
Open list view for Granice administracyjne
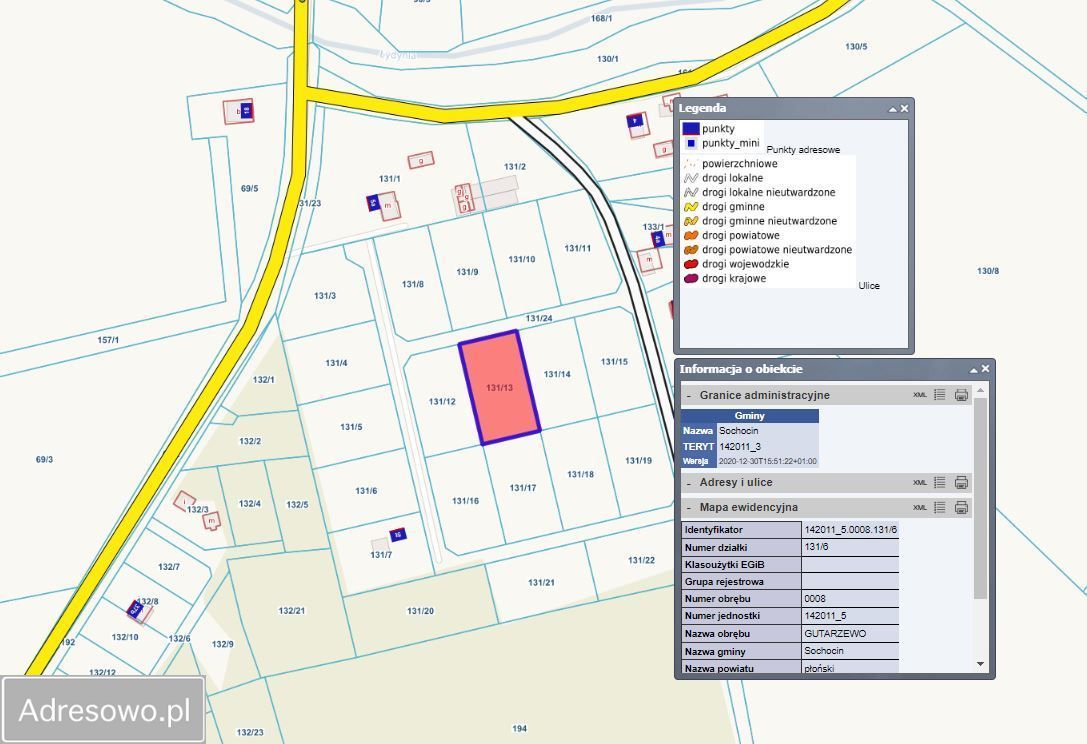pos(939,395)
